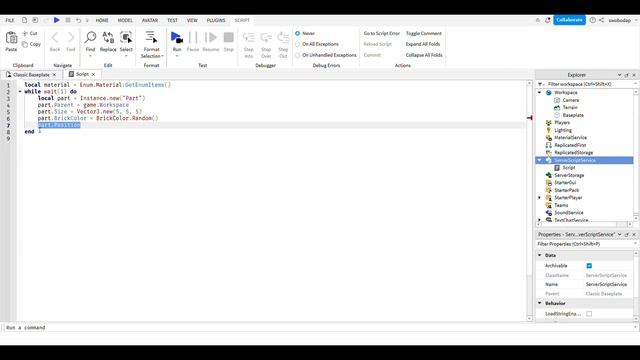Image resolution: width=640 pixels, height=360 pixels.
Task: Click the undo arrow in top bar
Action: (x=78, y=20)
